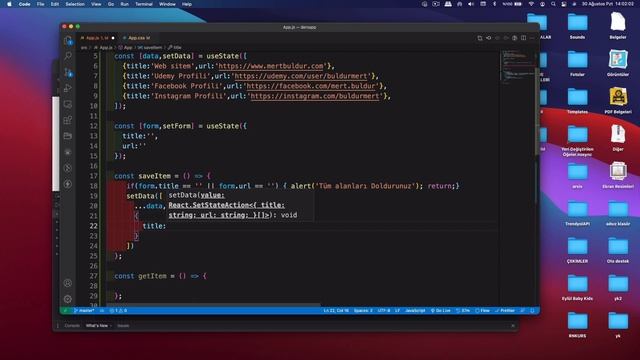Open the Edit menu
This screenshot has width=640, height=360.
click(x=55, y=4)
